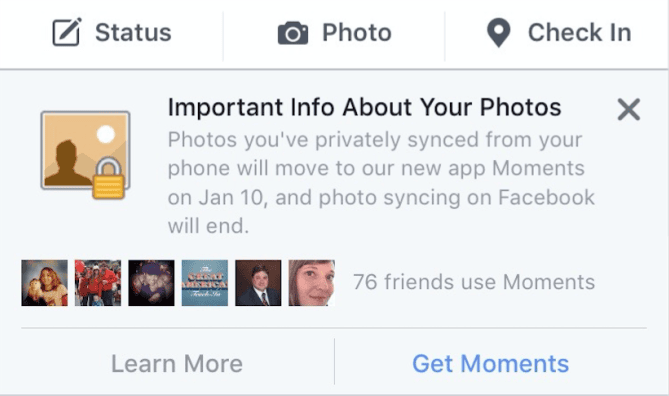Click the Get Moments link

(491, 364)
